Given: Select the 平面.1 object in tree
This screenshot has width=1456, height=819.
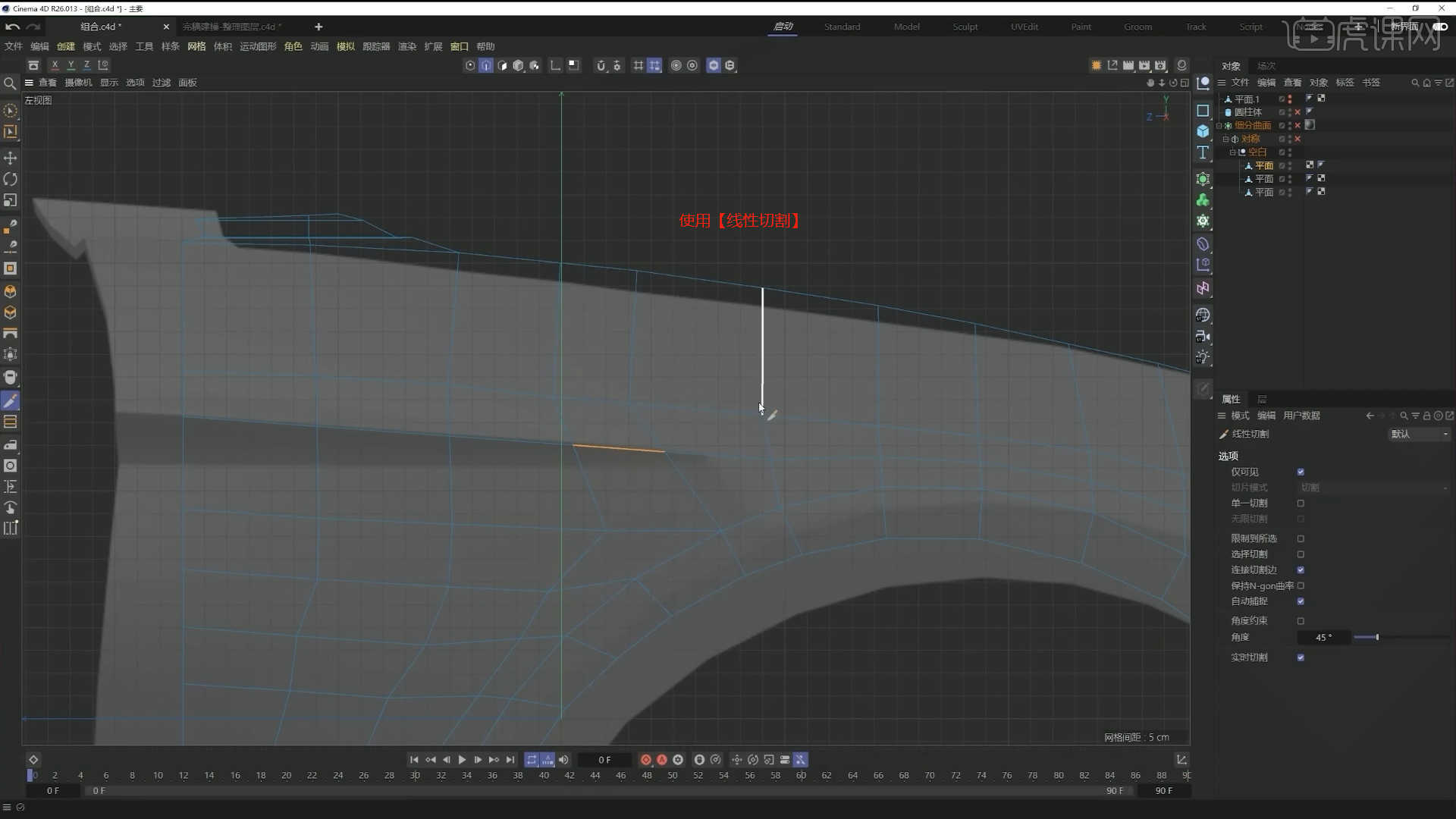Looking at the screenshot, I should [x=1247, y=99].
